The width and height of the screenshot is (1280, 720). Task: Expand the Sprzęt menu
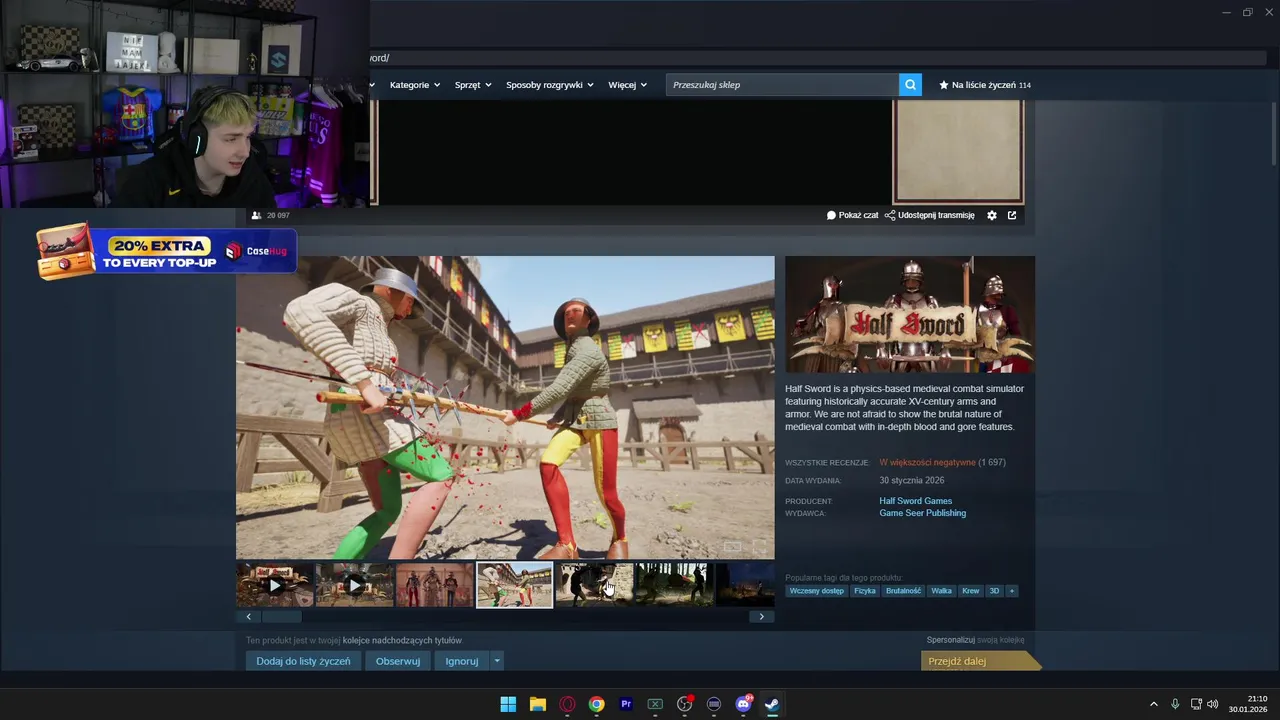pyautogui.click(x=473, y=85)
